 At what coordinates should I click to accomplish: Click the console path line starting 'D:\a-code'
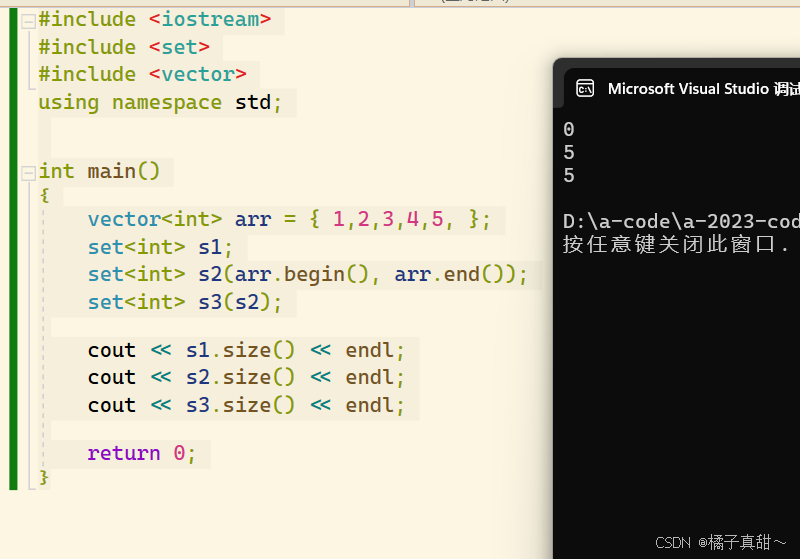pyautogui.click(x=681, y=222)
